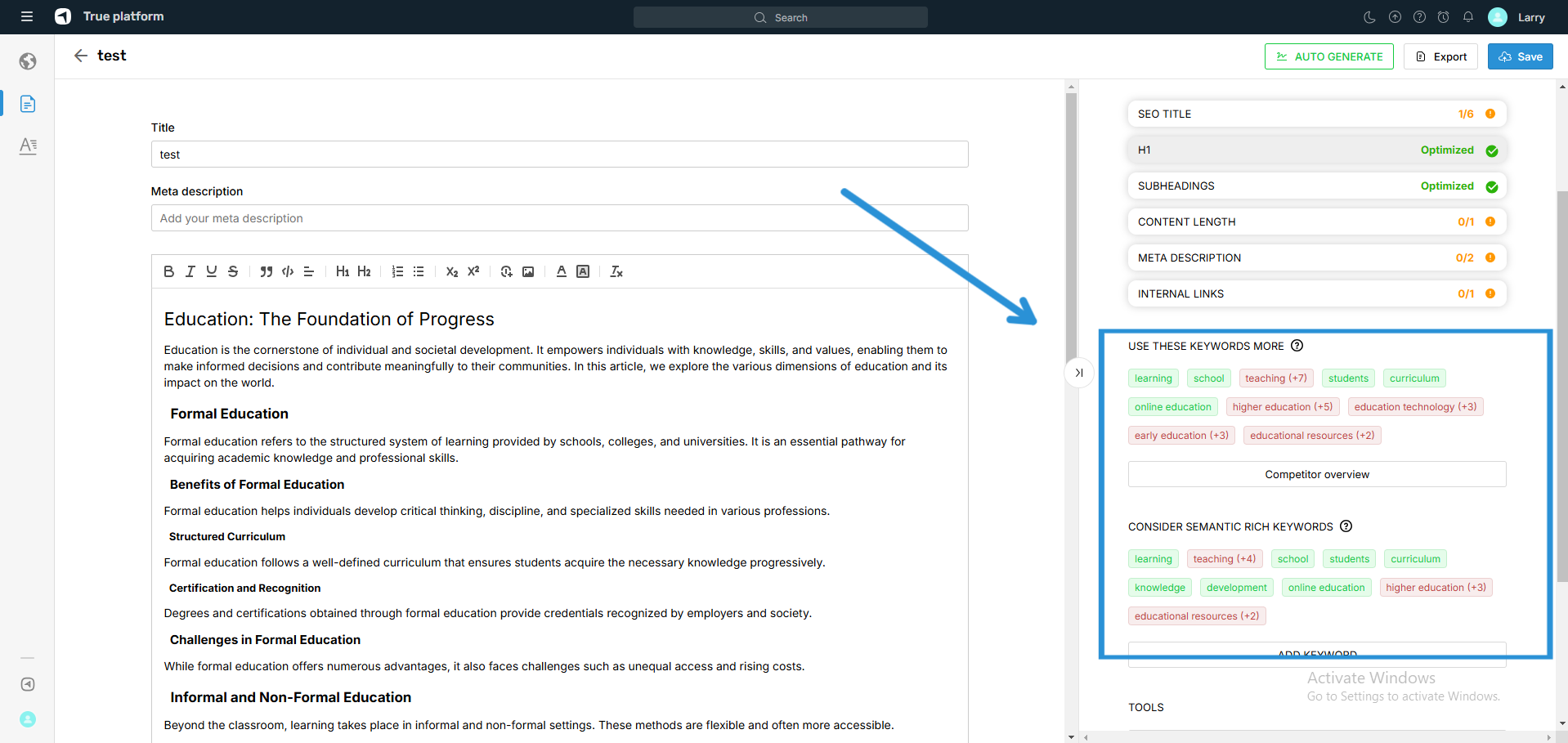Open the Competitor overview
Viewport: 1568px width, 743px height.
point(1316,475)
